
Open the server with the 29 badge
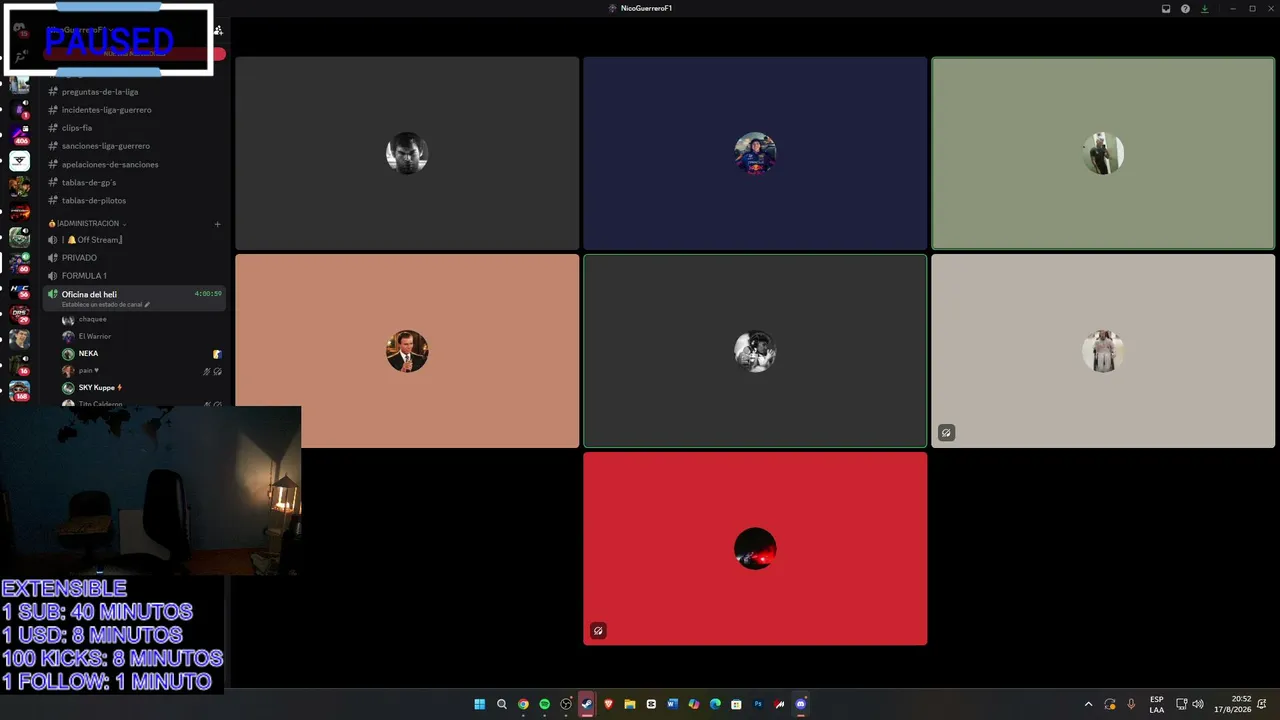point(20,314)
